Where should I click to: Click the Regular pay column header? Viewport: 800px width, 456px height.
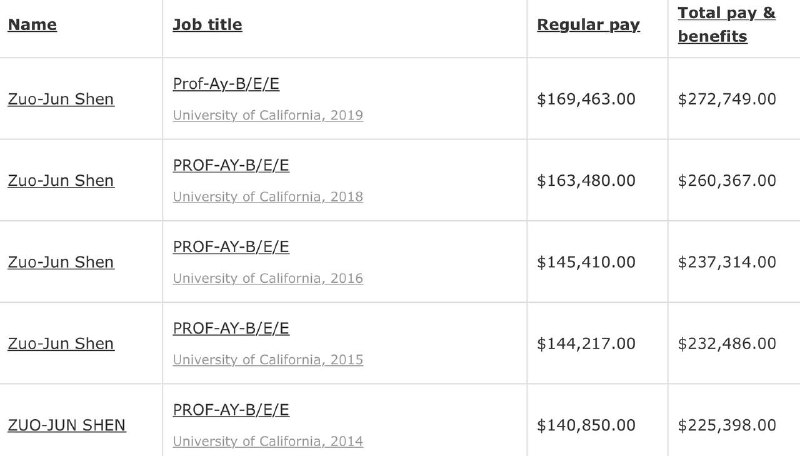(588, 25)
